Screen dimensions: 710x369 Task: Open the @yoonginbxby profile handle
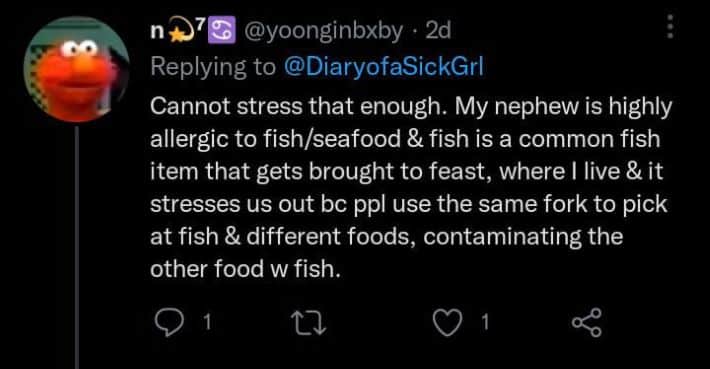[x=323, y=31]
